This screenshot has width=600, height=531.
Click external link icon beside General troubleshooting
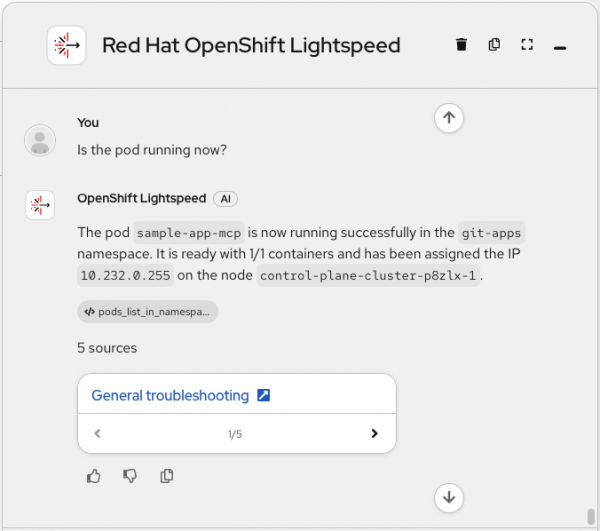264,395
